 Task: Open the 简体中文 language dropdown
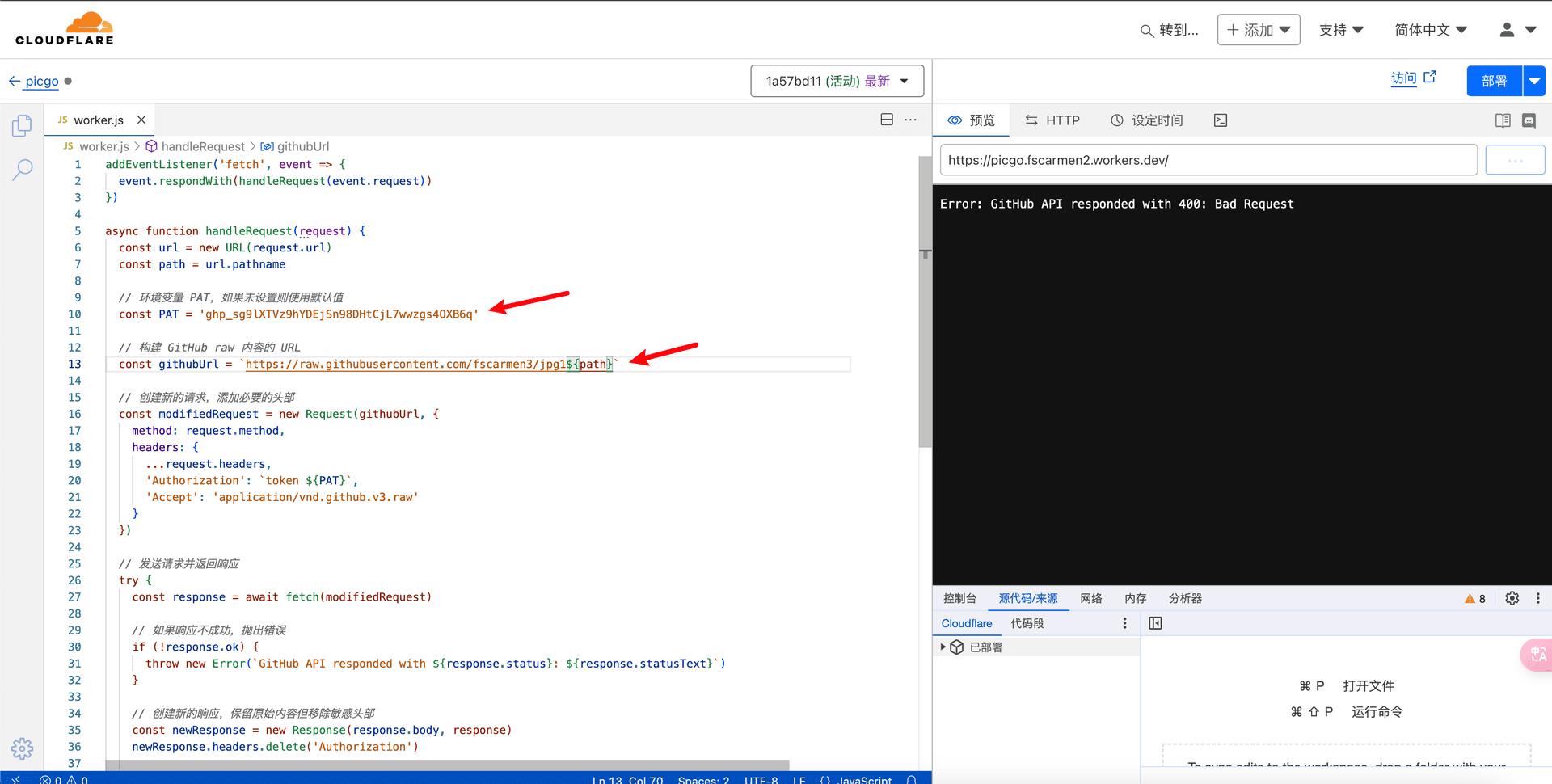pyautogui.click(x=1431, y=30)
